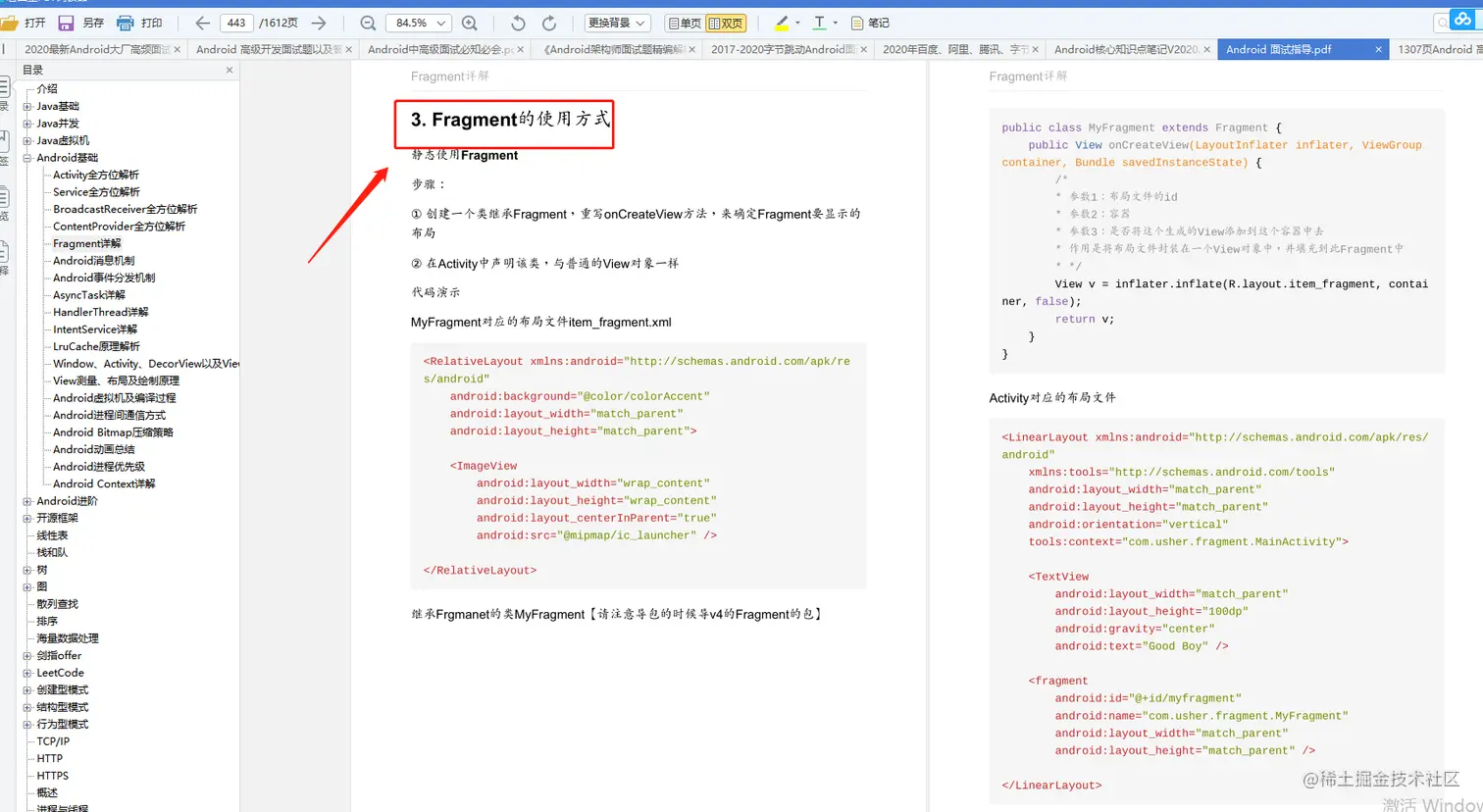Close the Android架构师面试题精编 tab

click(692, 49)
